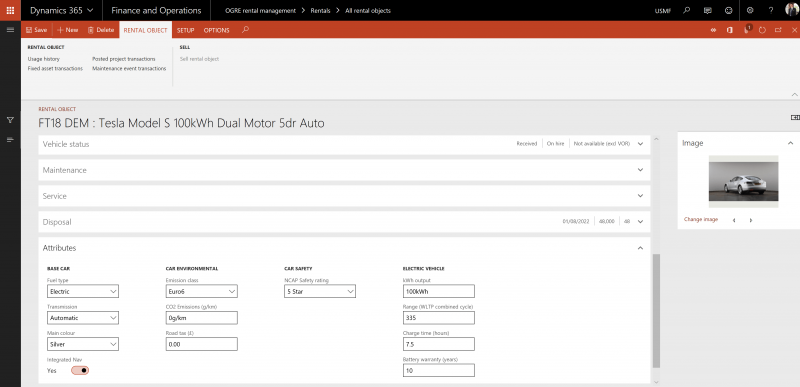Click the Power Apps connector icon
Viewport: 800px width, 387px height.
coord(713,30)
